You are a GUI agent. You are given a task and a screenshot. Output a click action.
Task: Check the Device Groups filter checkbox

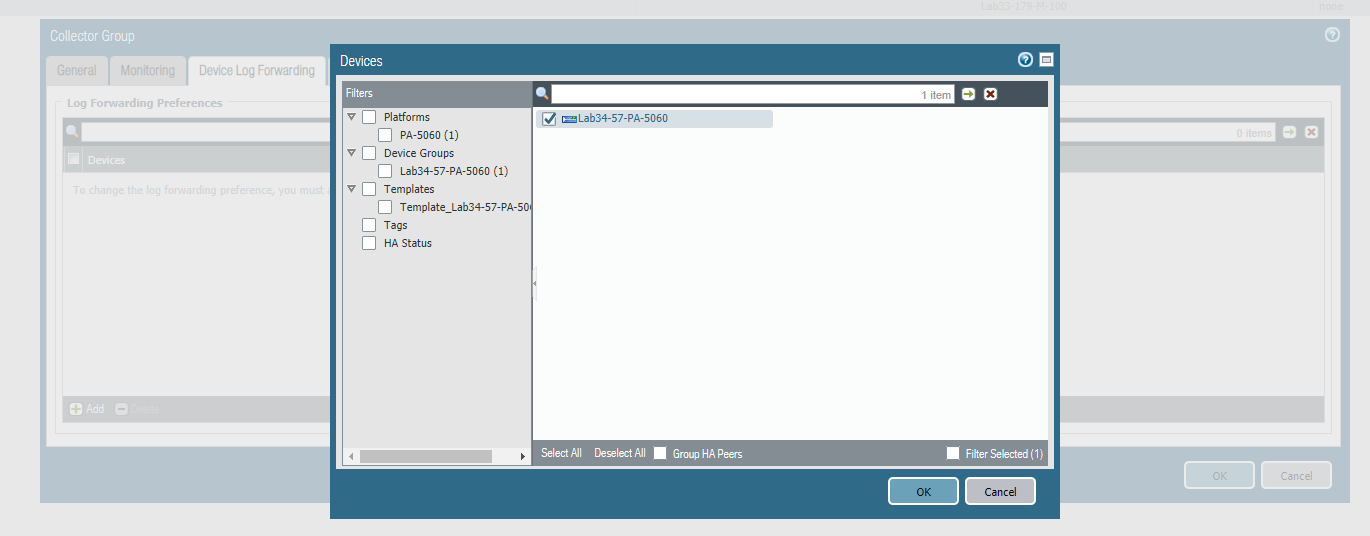click(369, 153)
